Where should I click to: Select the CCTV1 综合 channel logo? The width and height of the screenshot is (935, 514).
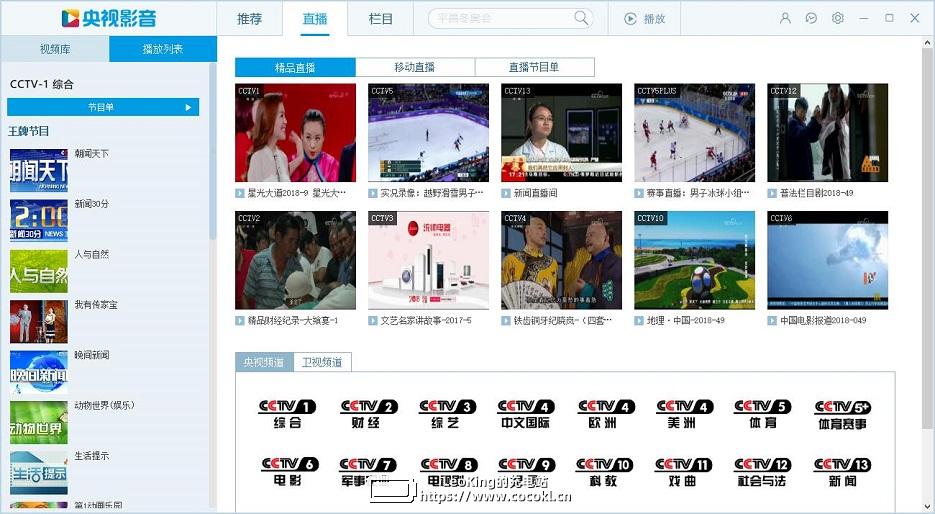pyautogui.click(x=287, y=414)
